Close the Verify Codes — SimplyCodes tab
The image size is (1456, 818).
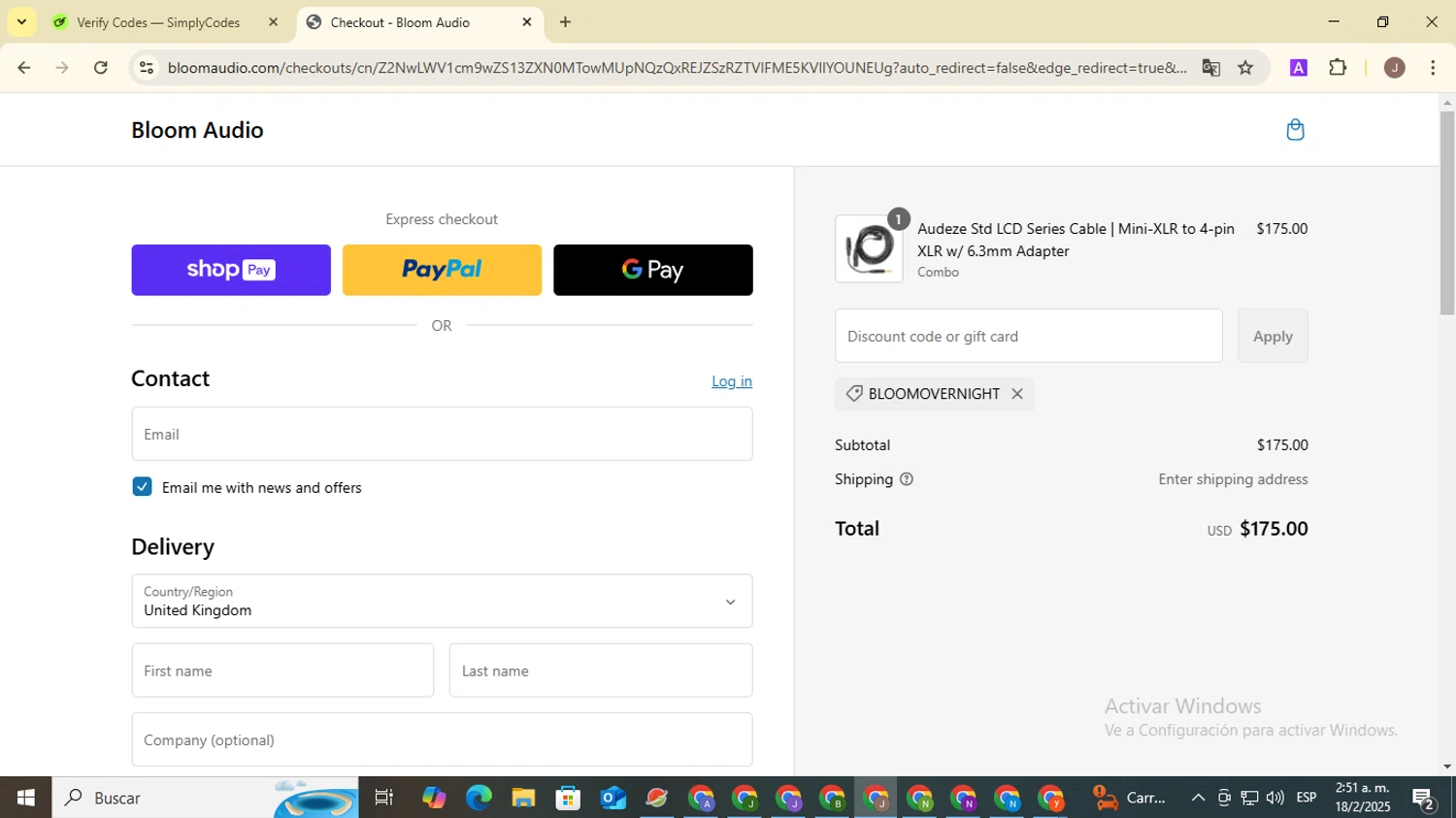click(x=273, y=22)
